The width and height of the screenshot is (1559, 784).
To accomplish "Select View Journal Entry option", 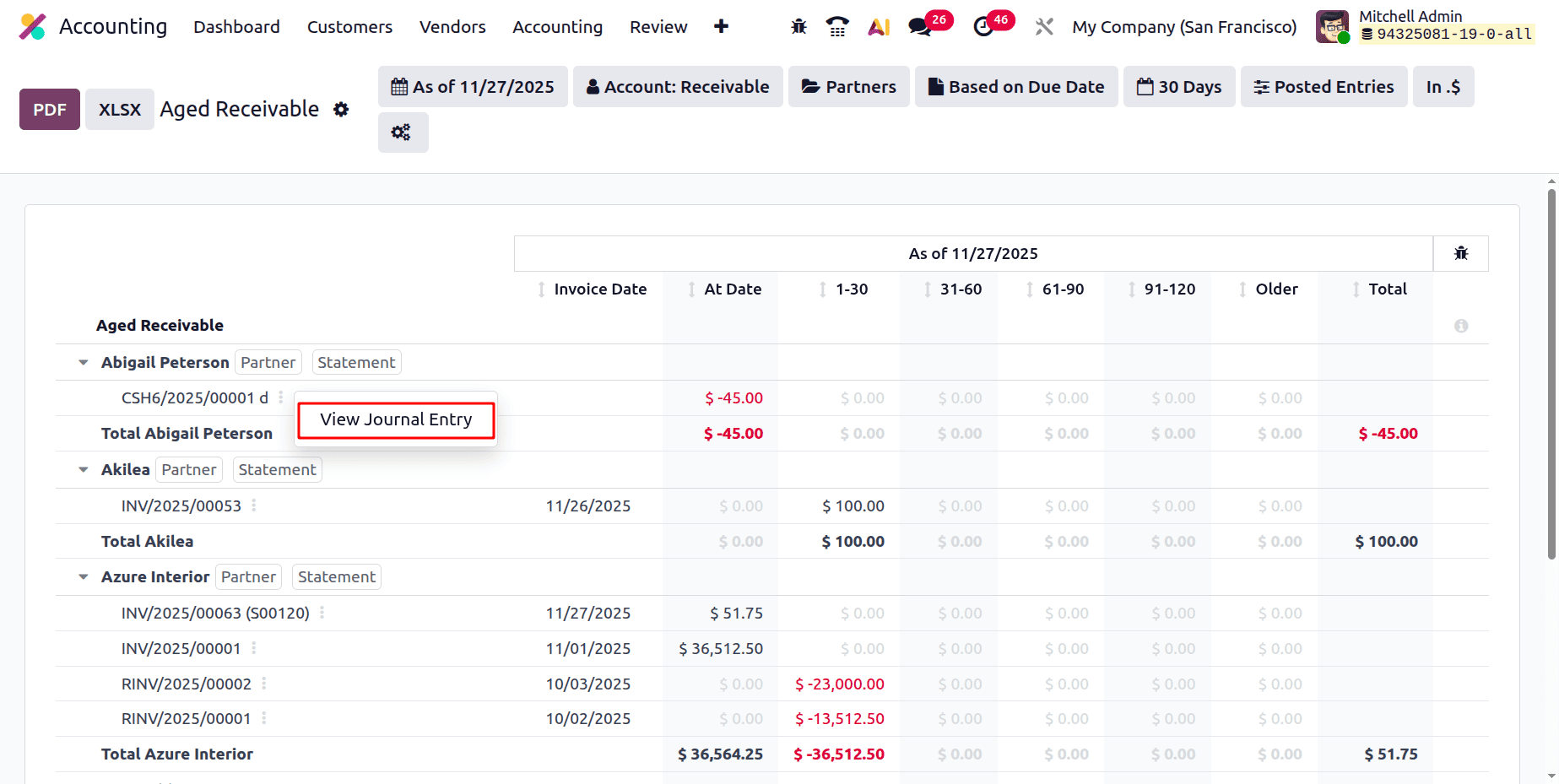I will (396, 419).
